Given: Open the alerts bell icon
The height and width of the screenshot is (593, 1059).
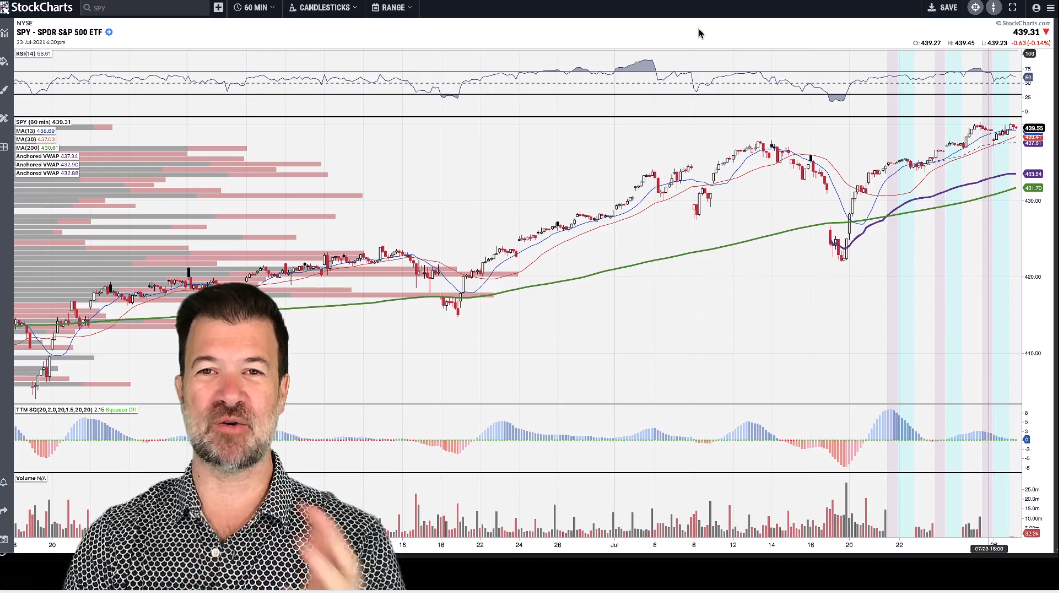Looking at the screenshot, I should (x=5, y=482).
